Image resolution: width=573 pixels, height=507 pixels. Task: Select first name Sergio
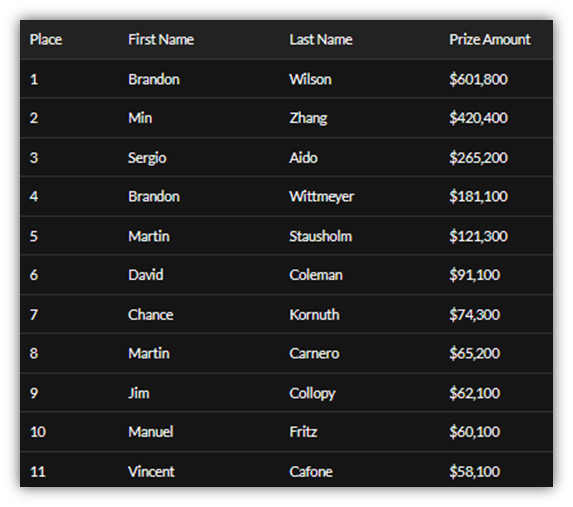(x=147, y=158)
